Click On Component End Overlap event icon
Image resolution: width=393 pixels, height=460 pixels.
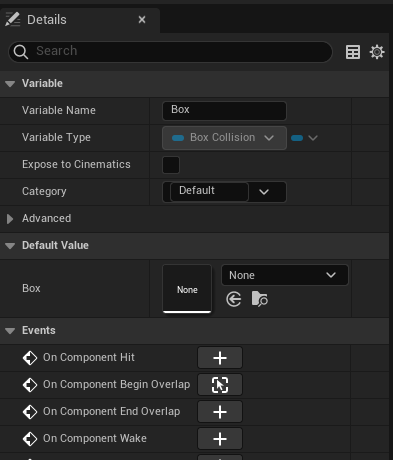tap(30, 412)
